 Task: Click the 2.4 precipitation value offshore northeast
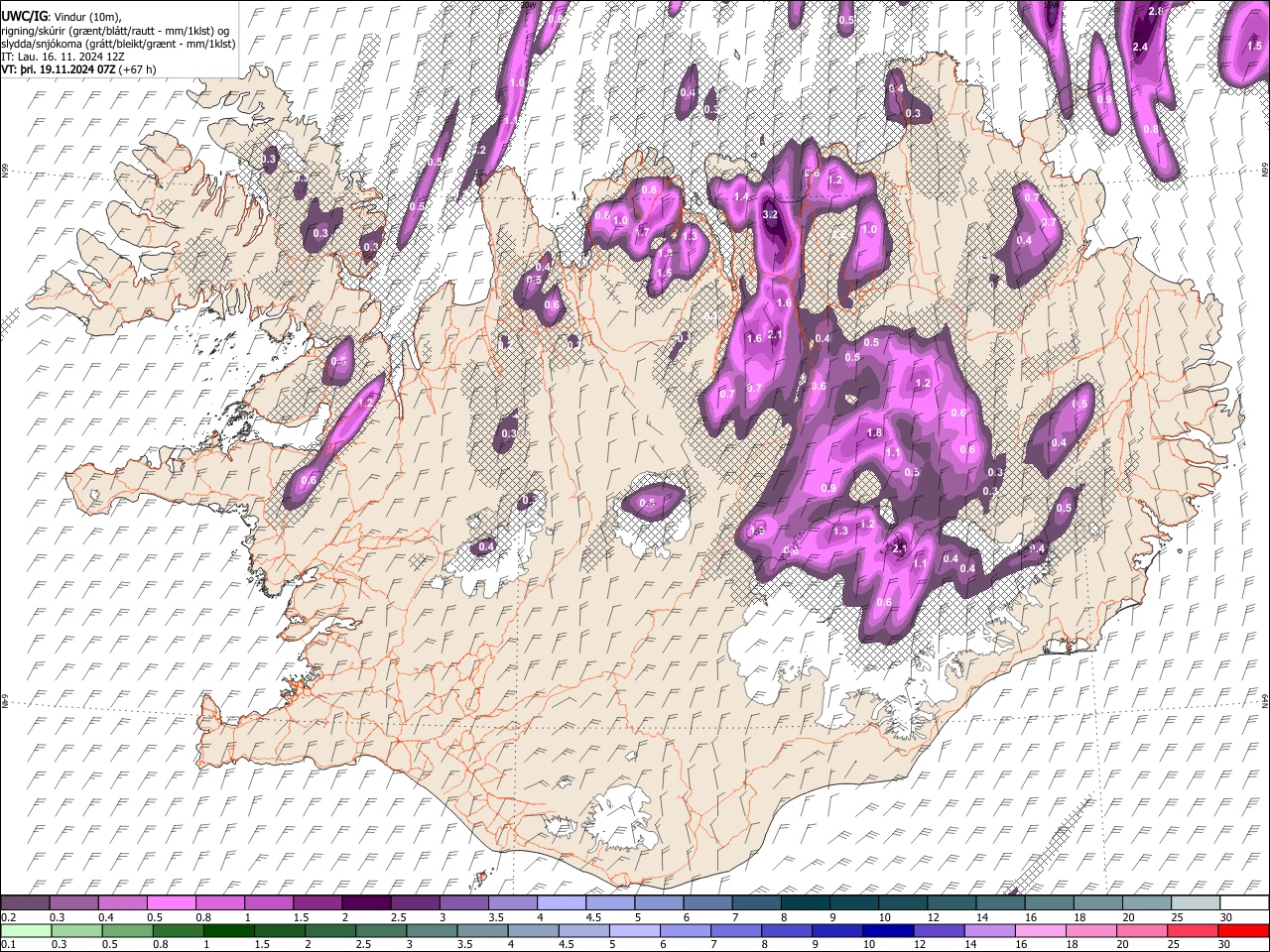pyautogui.click(x=1140, y=47)
